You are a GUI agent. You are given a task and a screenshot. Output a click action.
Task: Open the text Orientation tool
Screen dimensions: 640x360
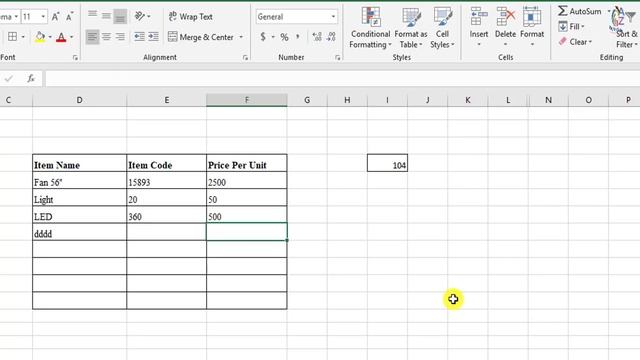(x=140, y=16)
